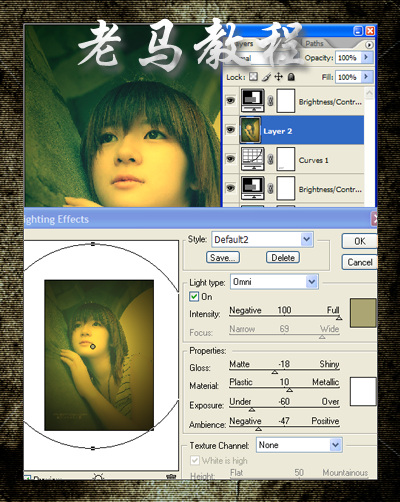400x502 pixels.
Task: Click Height slider value 50
Action: pyautogui.click(x=299, y=473)
